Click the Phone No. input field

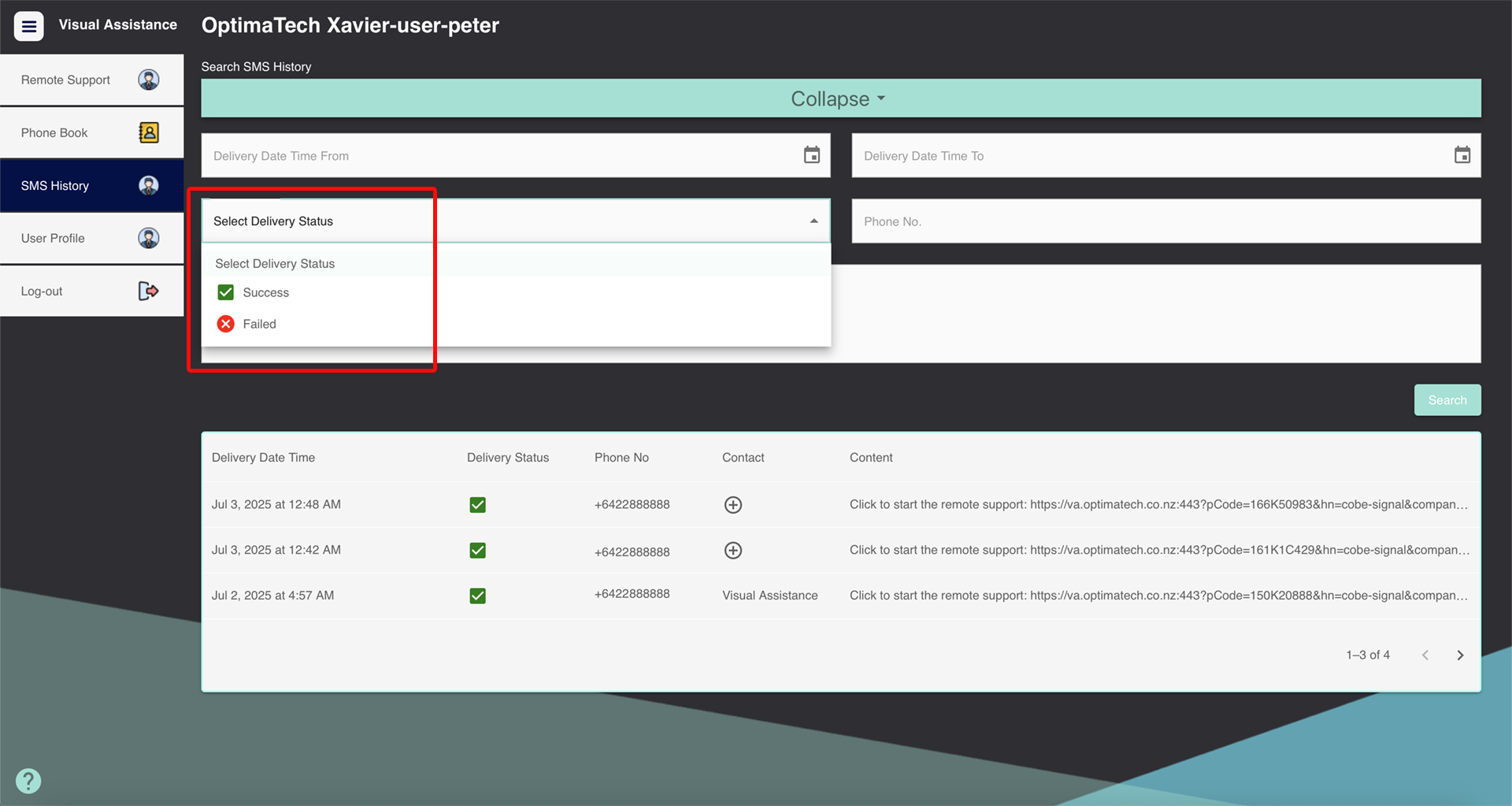[1165, 221]
